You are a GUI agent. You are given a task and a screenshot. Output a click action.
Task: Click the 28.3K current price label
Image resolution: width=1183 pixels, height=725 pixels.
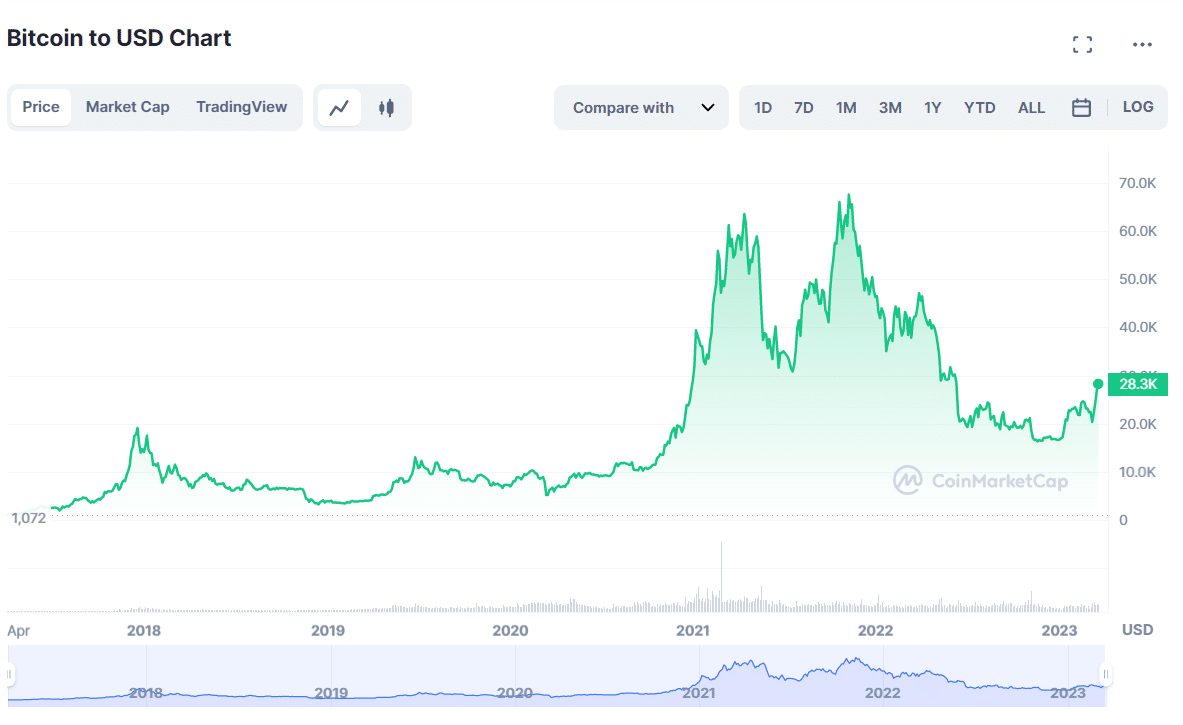point(1138,384)
